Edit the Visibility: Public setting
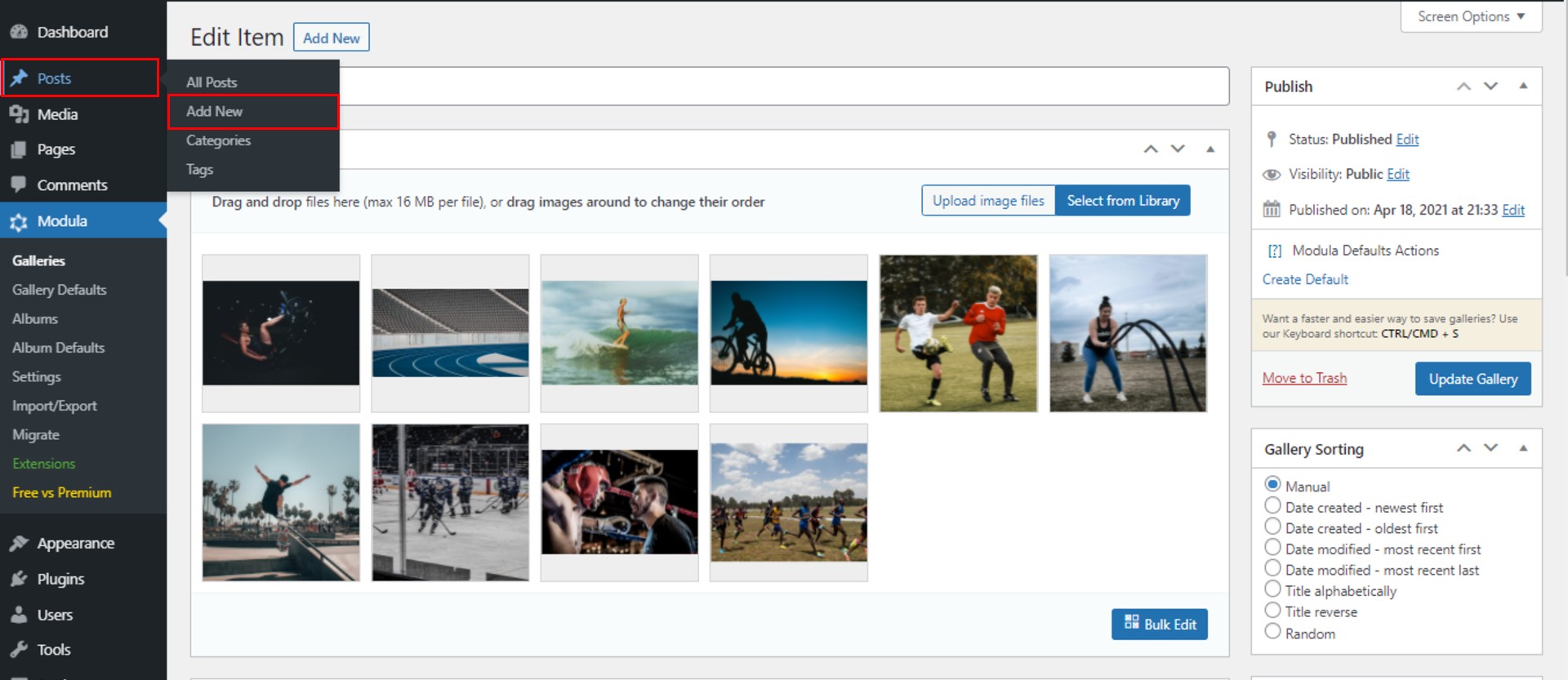1568x680 pixels. tap(1398, 174)
